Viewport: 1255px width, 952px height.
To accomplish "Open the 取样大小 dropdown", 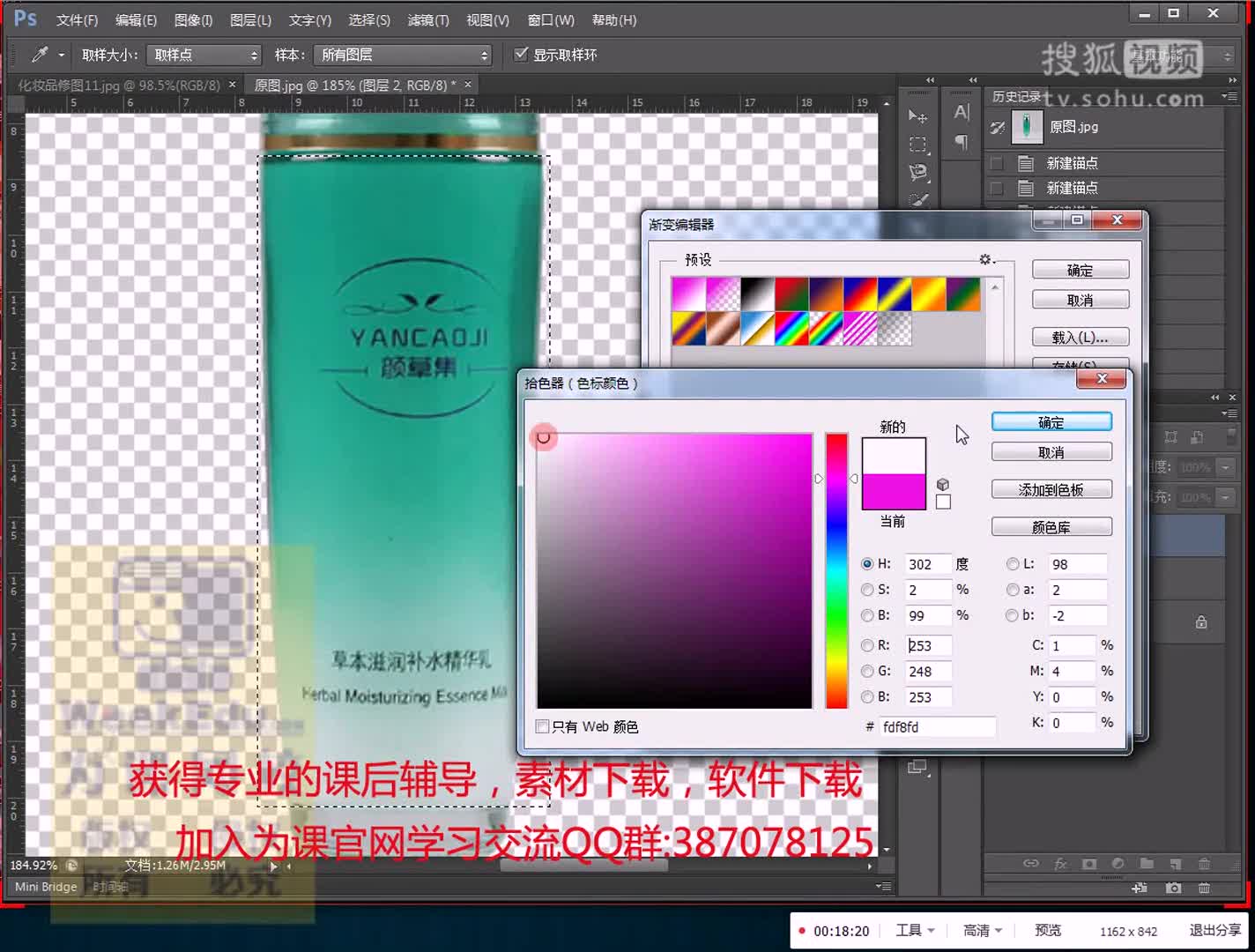I will [x=204, y=55].
